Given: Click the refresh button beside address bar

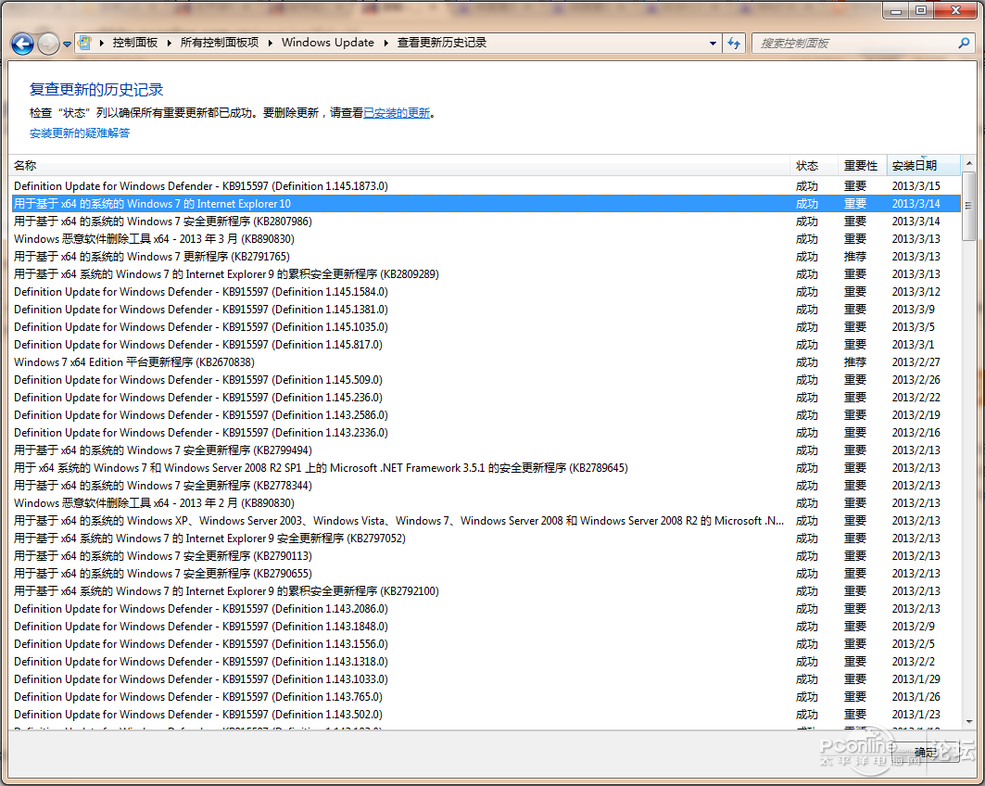Looking at the screenshot, I should pyautogui.click(x=735, y=43).
